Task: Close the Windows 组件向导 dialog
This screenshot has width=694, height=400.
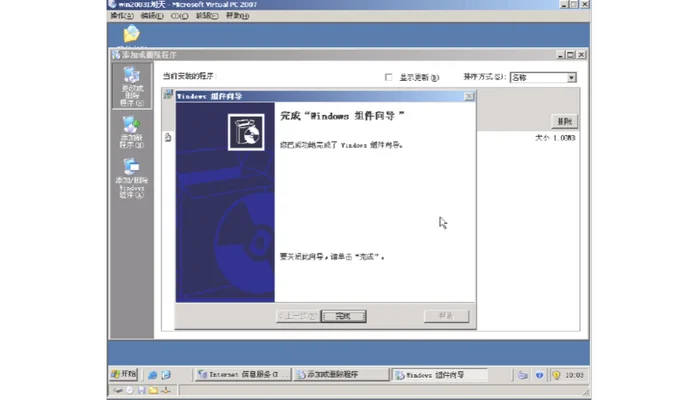Action: [x=469, y=96]
